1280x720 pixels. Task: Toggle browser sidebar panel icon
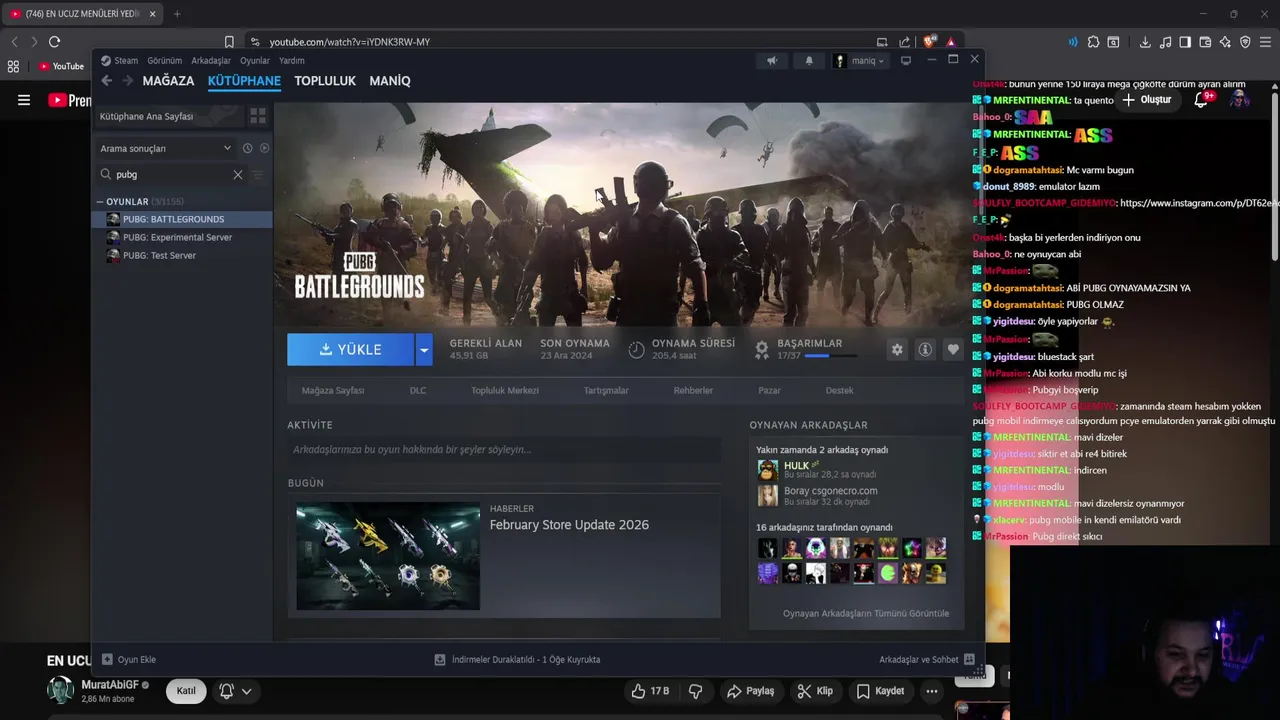[1185, 42]
